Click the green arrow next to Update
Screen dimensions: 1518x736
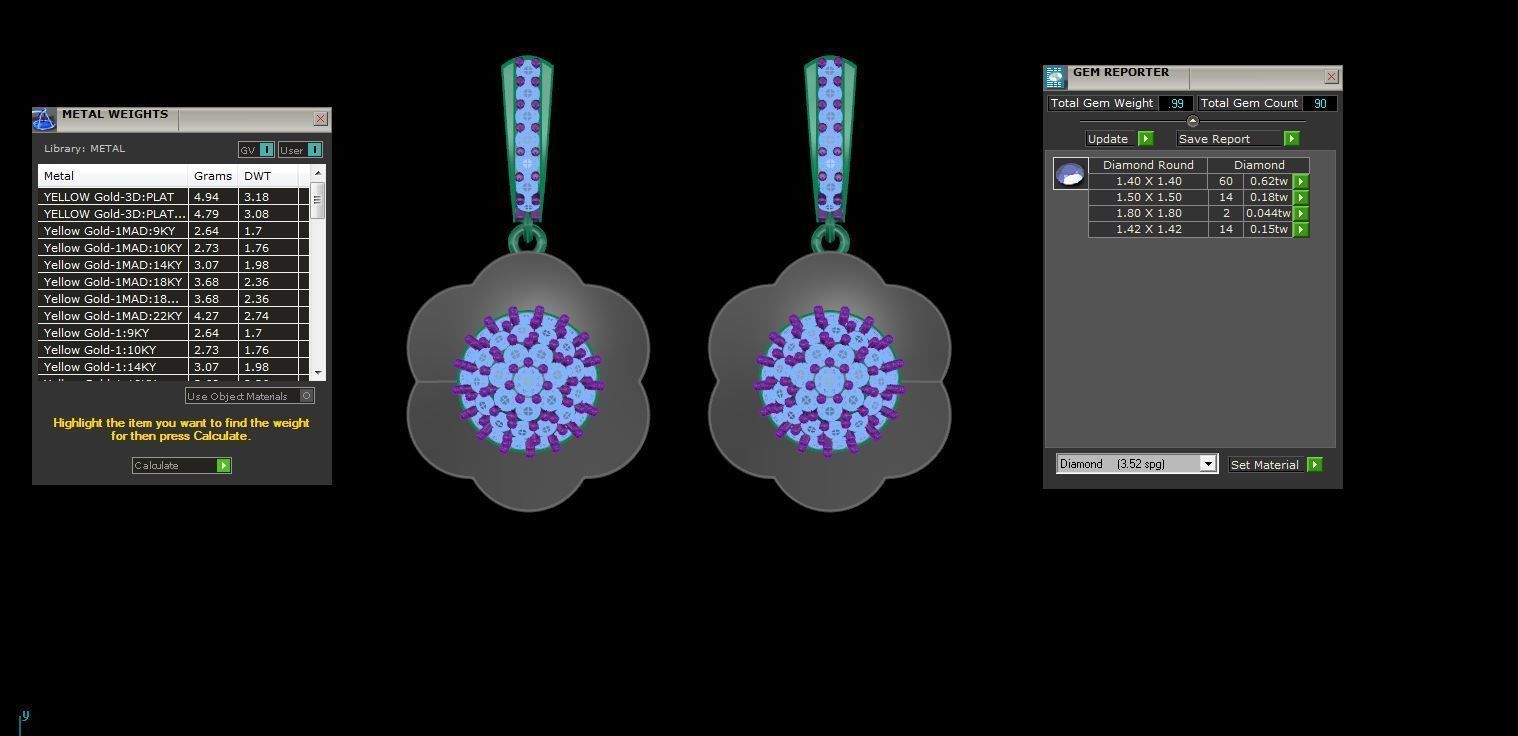(x=1146, y=139)
